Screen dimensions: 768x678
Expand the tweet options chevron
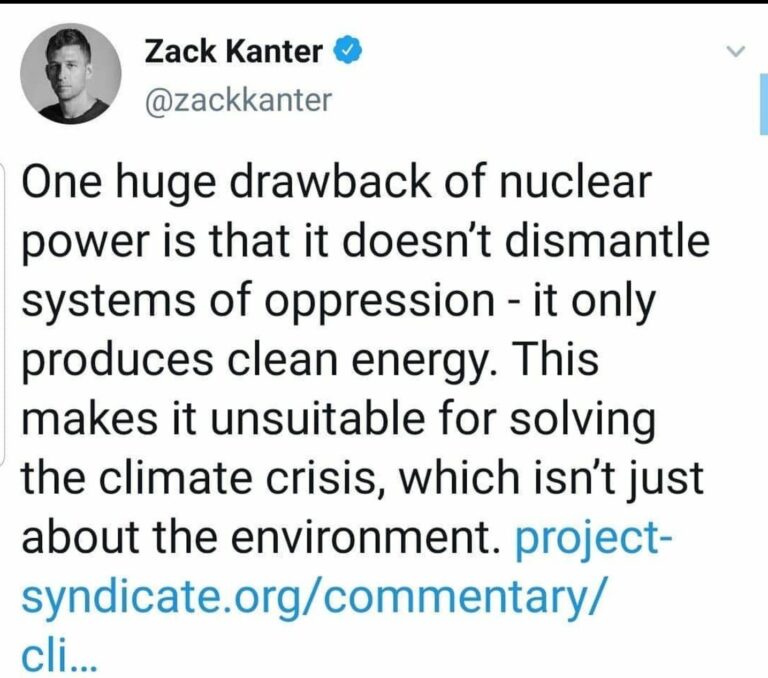(736, 50)
